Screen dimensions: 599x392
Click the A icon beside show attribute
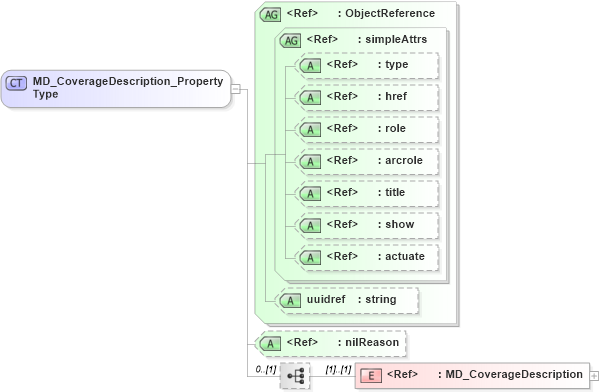310,226
